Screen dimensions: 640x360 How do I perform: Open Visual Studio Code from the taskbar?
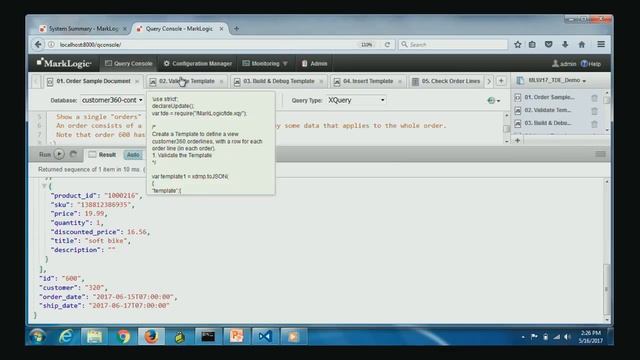click(264, 336)
